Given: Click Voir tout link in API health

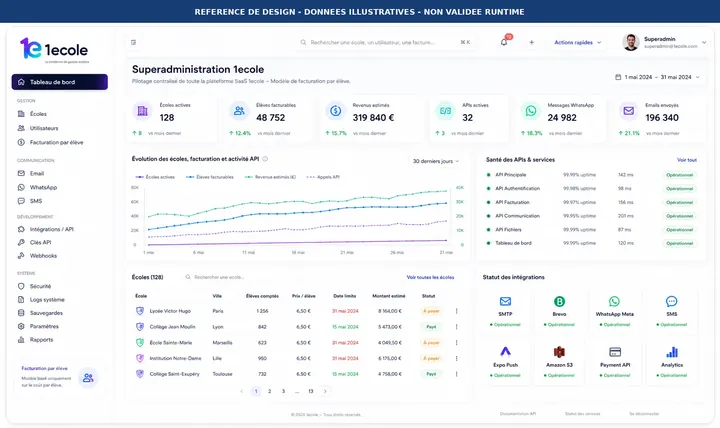Looking at the screenshot, I should (x=686, y=160).
